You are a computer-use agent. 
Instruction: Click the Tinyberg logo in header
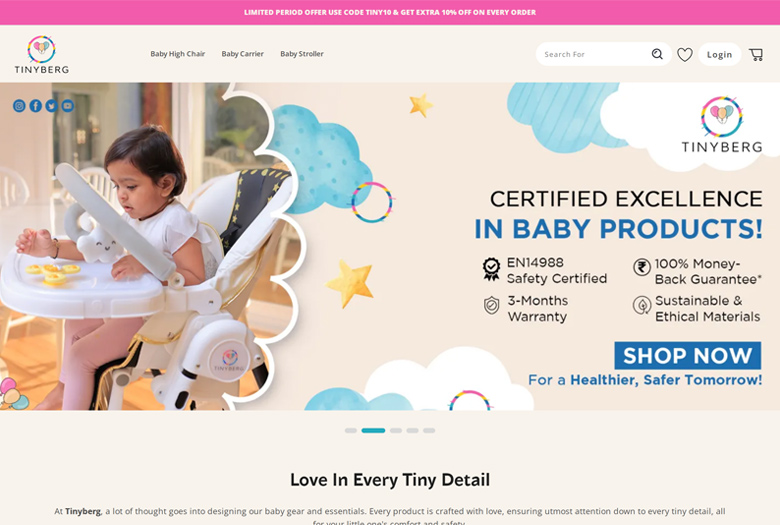[41, 54]
